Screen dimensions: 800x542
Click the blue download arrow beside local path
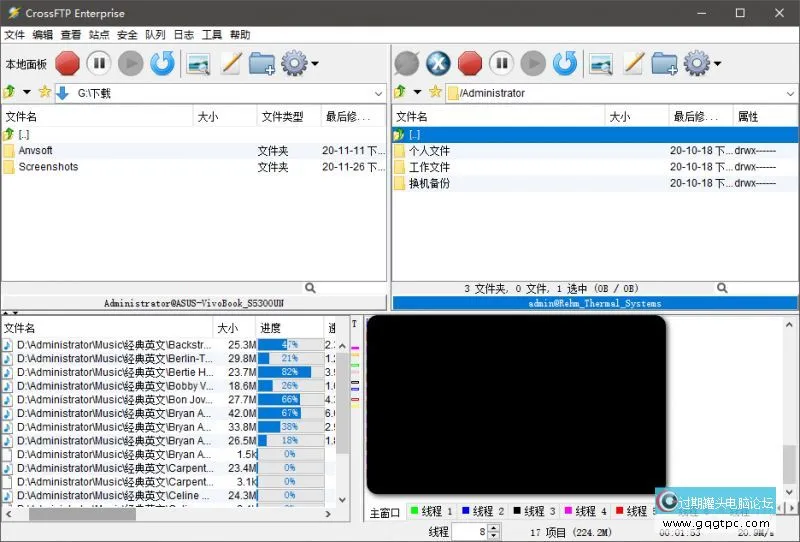point(62,93)
